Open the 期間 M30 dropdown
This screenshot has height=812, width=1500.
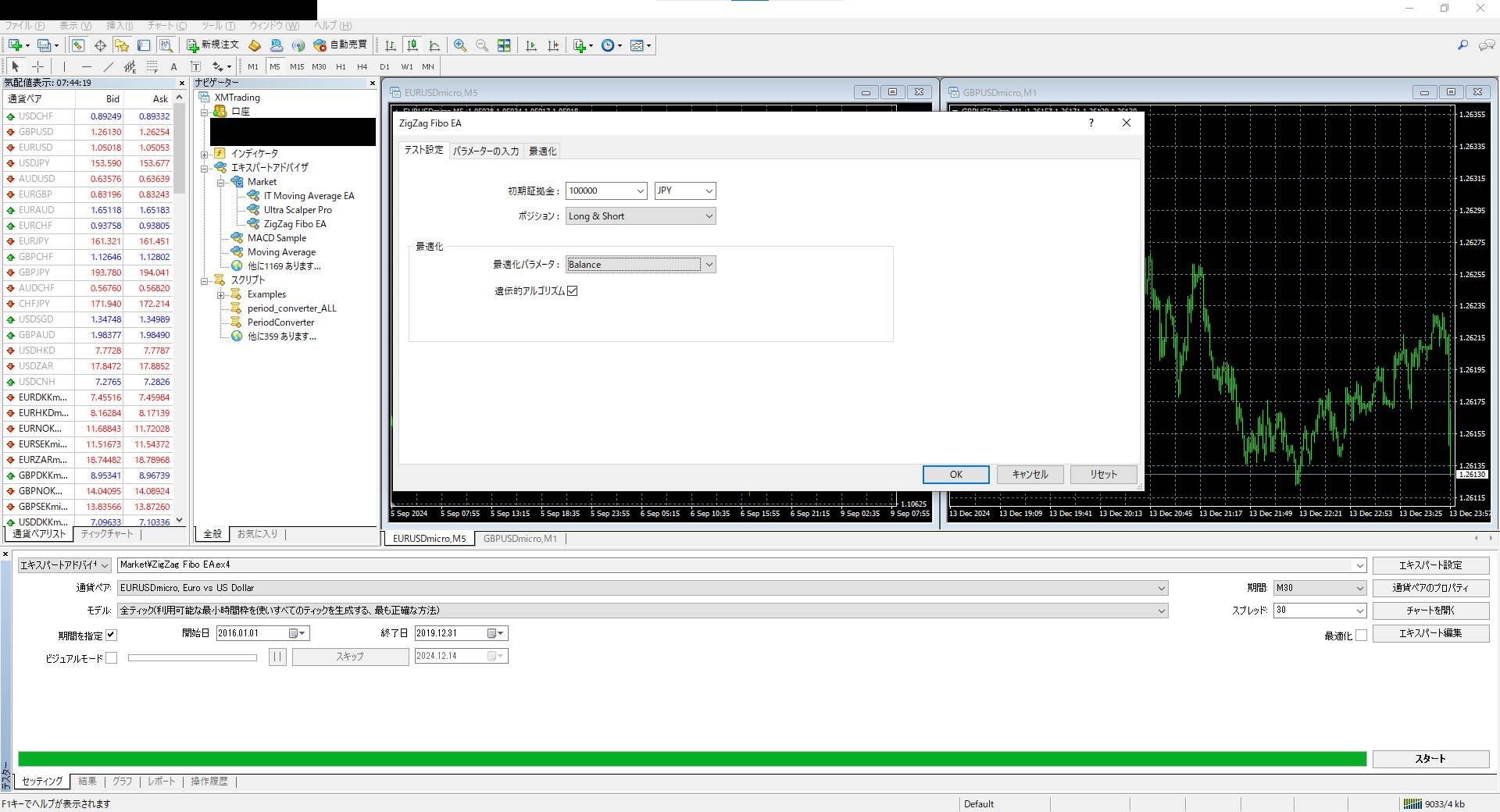point(1319,588)
